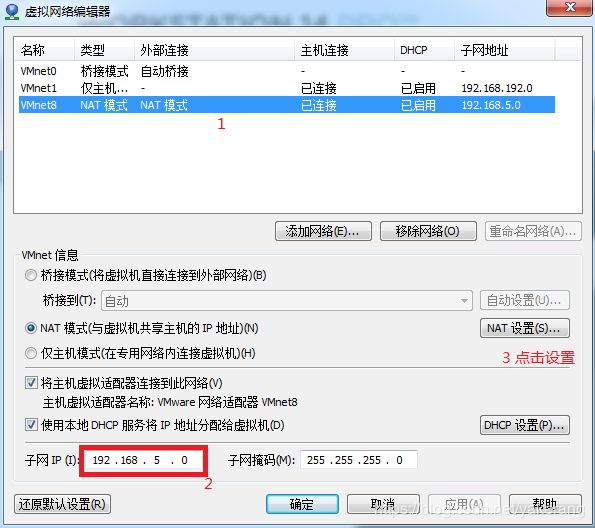Click 桥接模式 type cell of VMnet0

pyautogui.click(x=104, y=71)
